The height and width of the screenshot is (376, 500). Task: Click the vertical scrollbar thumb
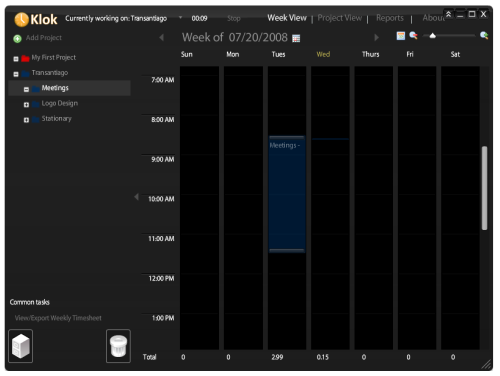[x=484, y=188]
